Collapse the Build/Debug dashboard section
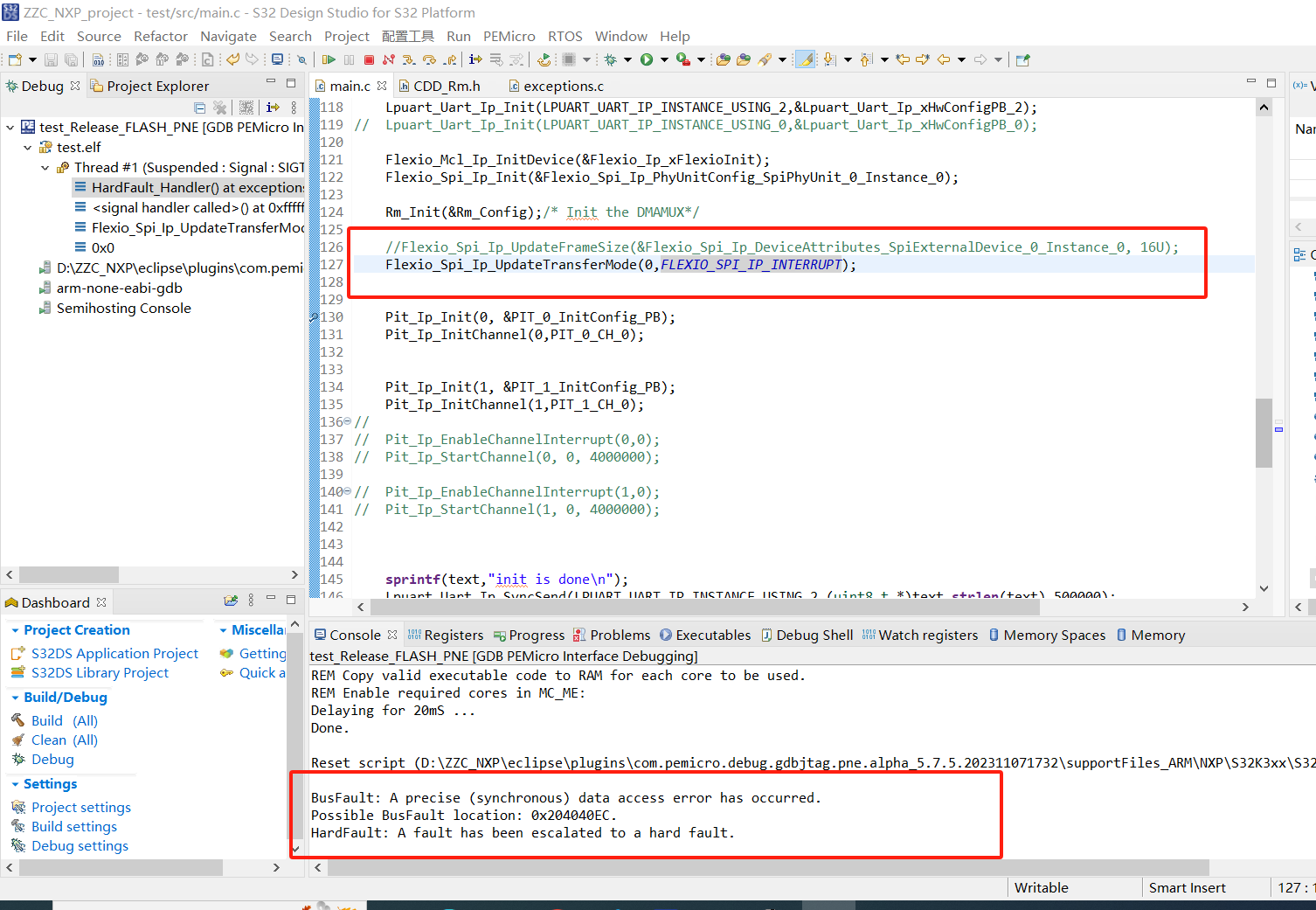Screen dimensions: 1316x910 pos(13,697)
